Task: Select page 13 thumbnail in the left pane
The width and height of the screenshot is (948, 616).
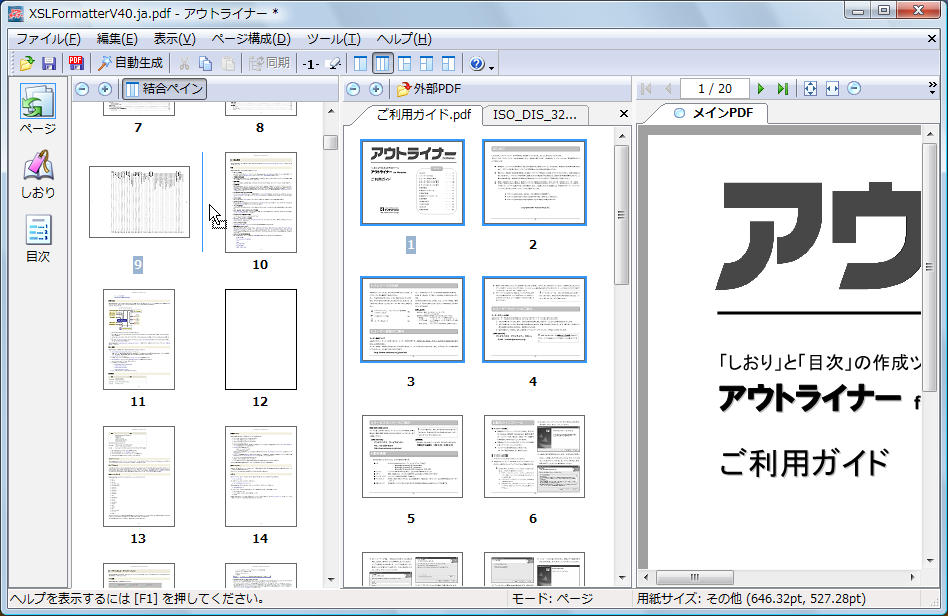Action: pos(138,476)
